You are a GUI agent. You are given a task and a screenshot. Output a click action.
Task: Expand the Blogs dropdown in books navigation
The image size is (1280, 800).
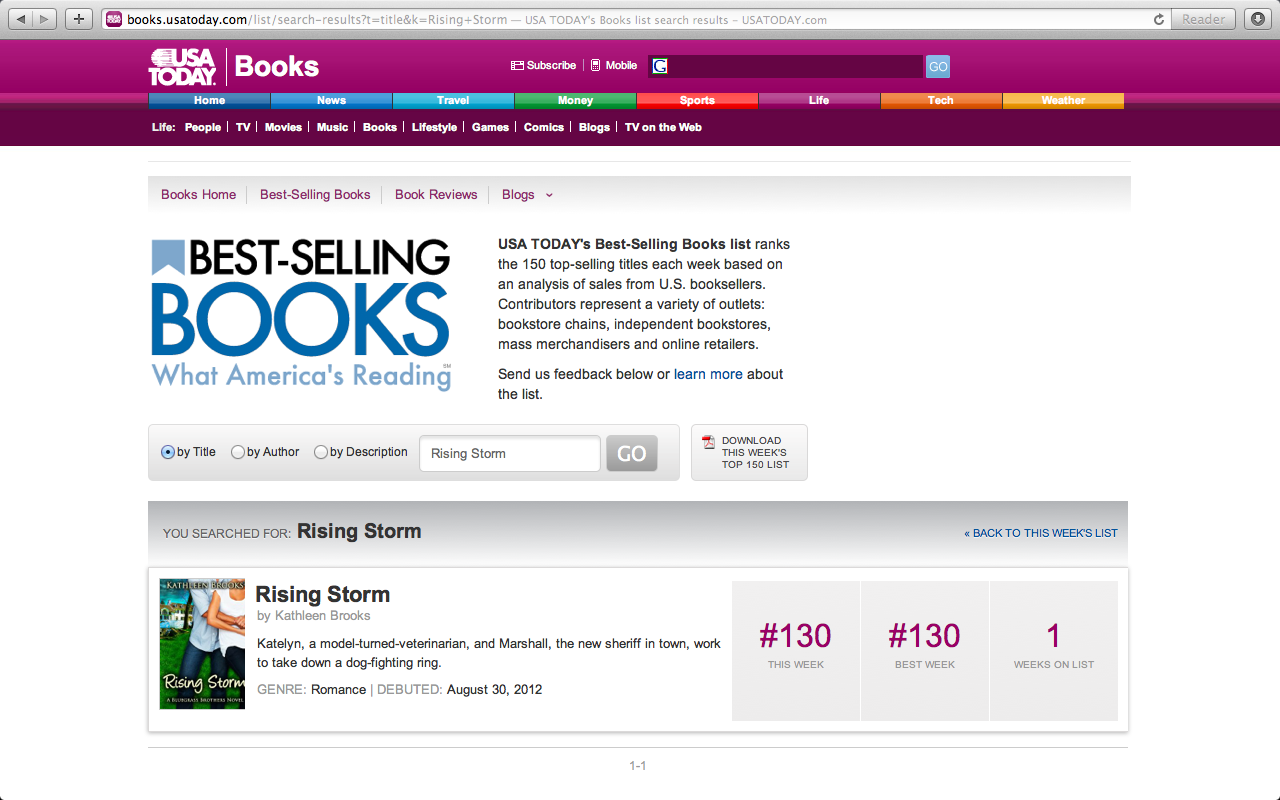click(527, 195)
